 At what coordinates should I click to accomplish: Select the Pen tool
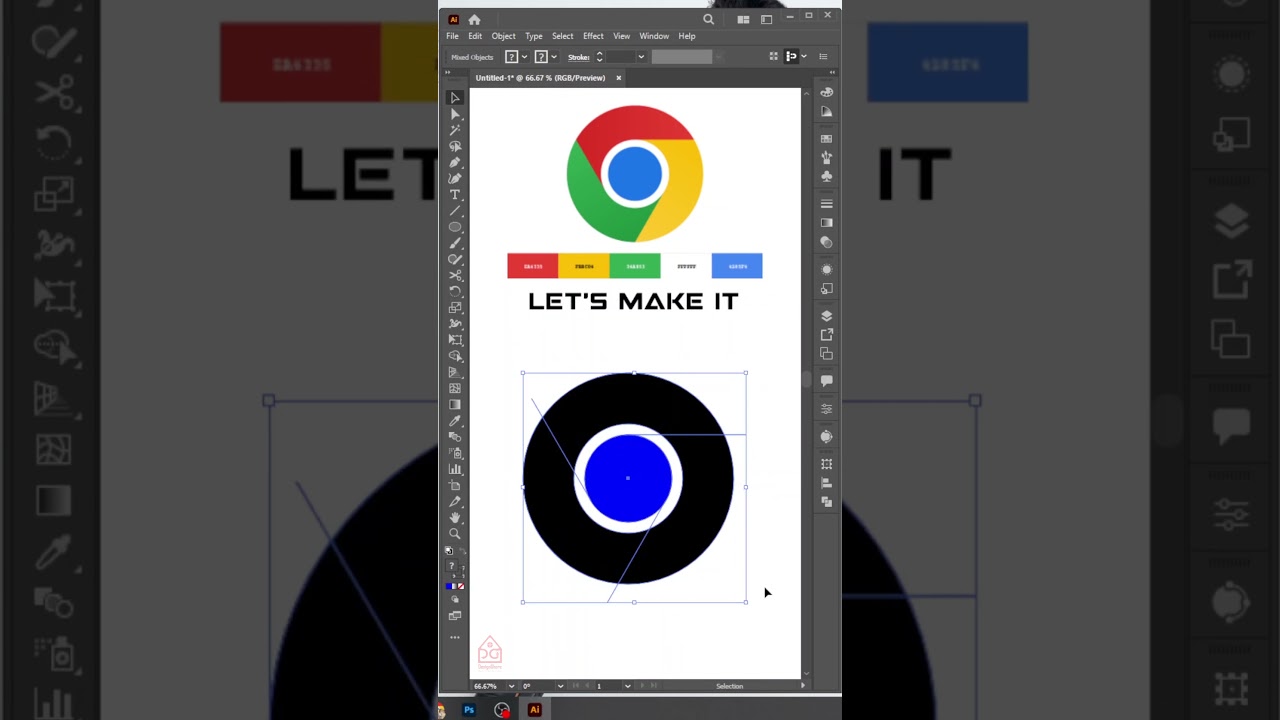(x=455, y=162)
